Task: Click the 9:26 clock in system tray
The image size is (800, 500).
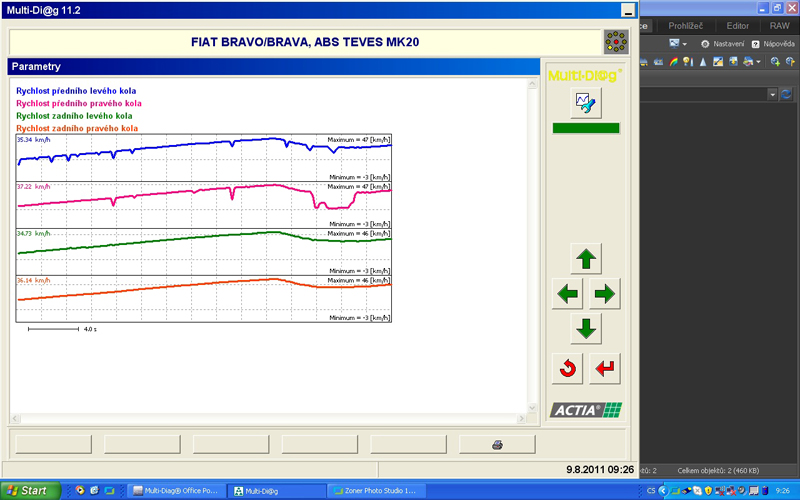Action: coord(783,491)
